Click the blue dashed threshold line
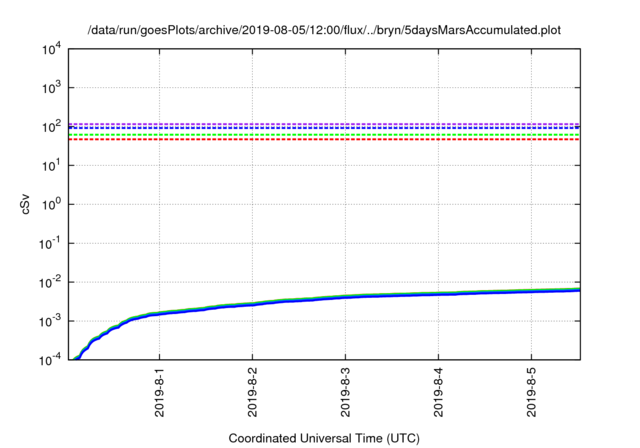640x448 pixels. 324,128
